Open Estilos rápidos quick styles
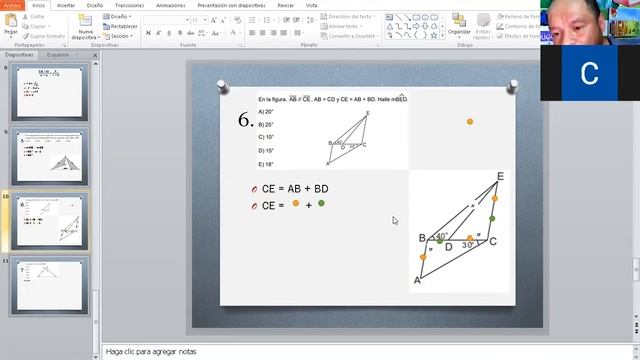Screen dimensions: 640x360 click(x=483, y=27)
